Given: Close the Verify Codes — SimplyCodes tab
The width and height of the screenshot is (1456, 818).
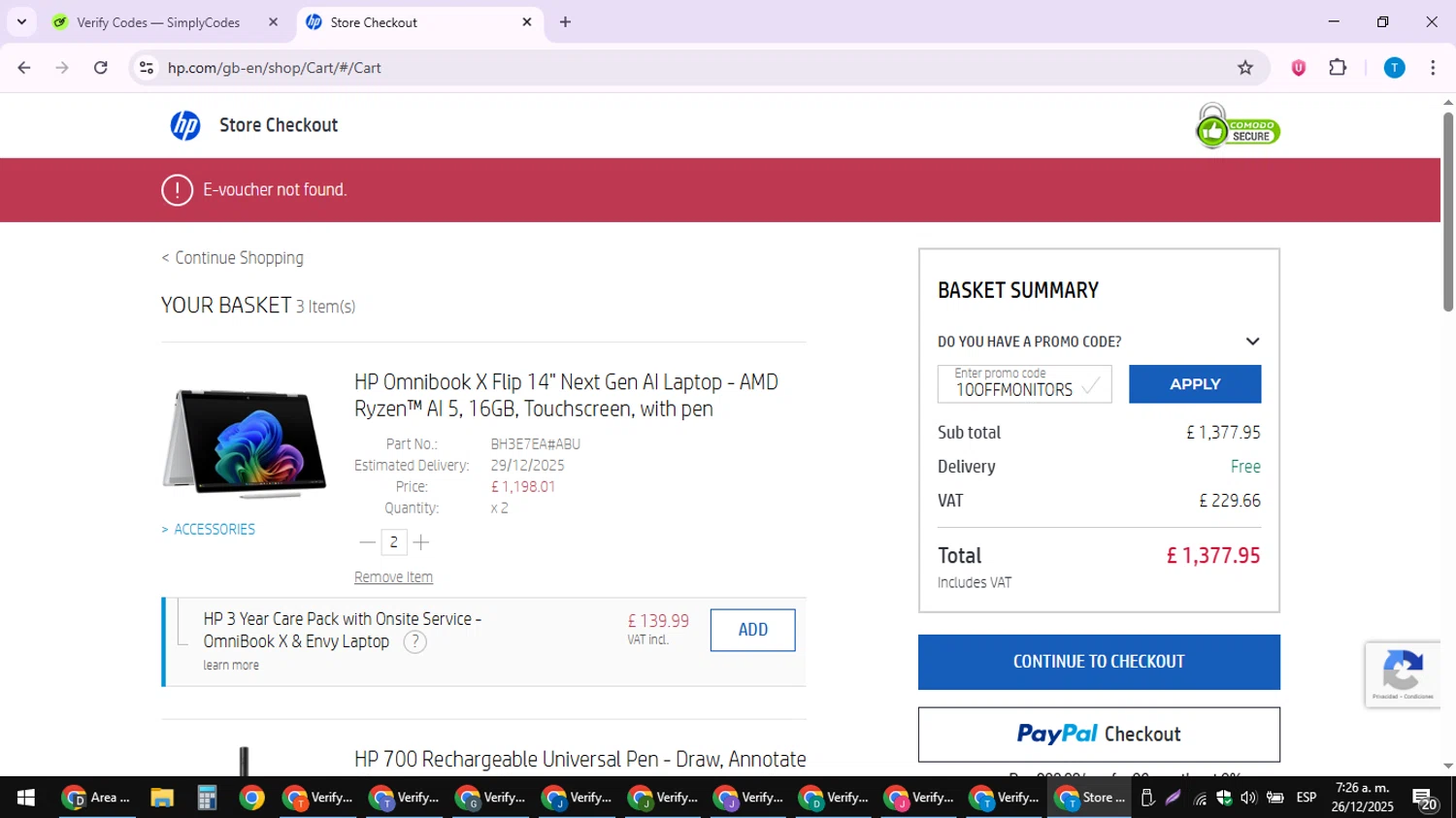Looking at the screenshot, I should pos(273,22).
